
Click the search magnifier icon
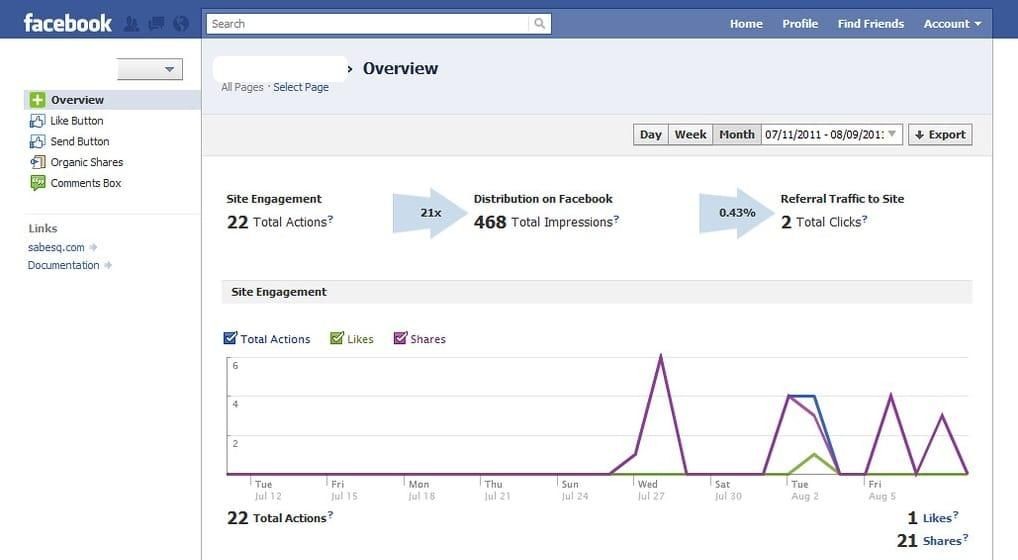point(540,24)
